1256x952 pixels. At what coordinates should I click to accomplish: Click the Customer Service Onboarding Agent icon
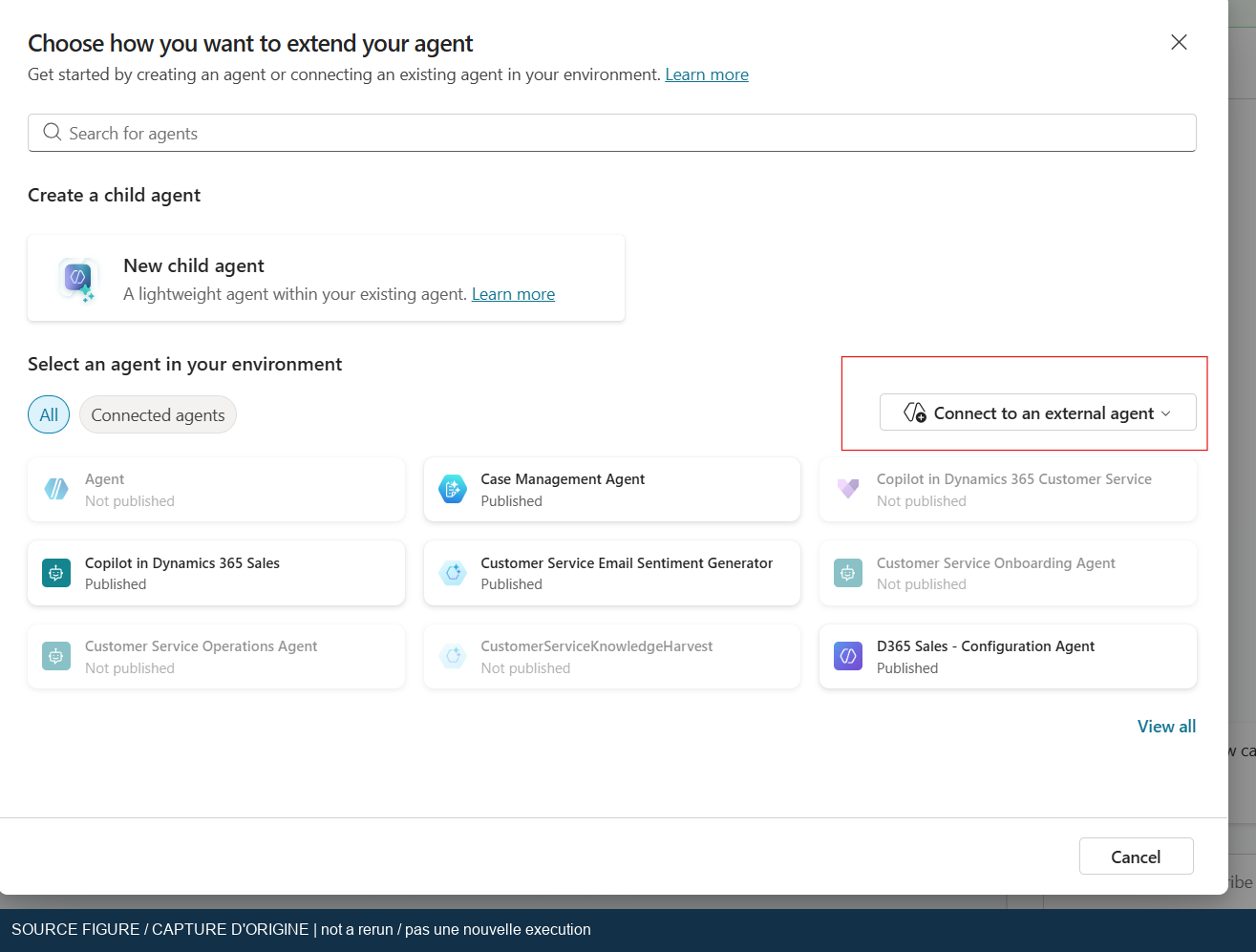click(x=848, y=573)
